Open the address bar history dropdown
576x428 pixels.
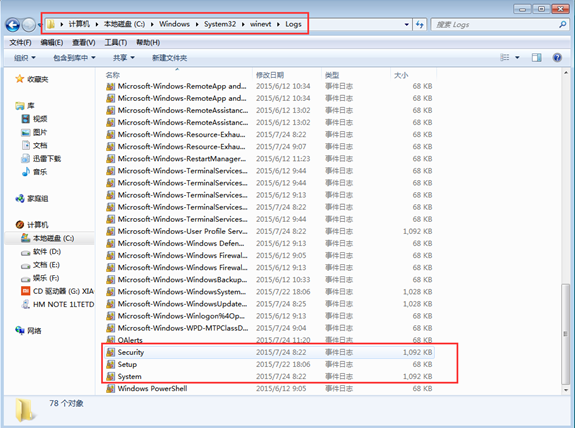tap(407, 25)
